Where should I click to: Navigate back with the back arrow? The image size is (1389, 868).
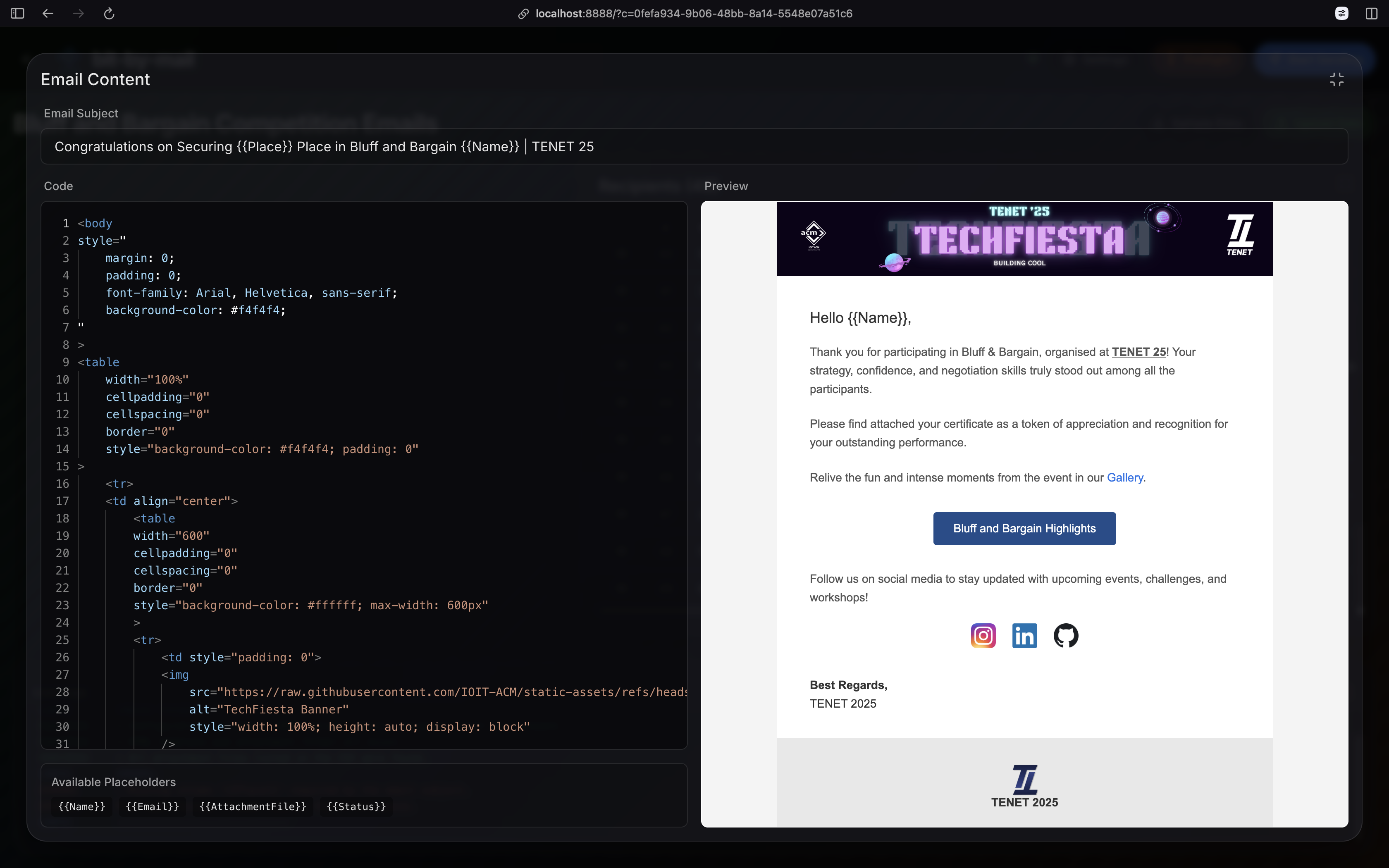pos(48,13)
